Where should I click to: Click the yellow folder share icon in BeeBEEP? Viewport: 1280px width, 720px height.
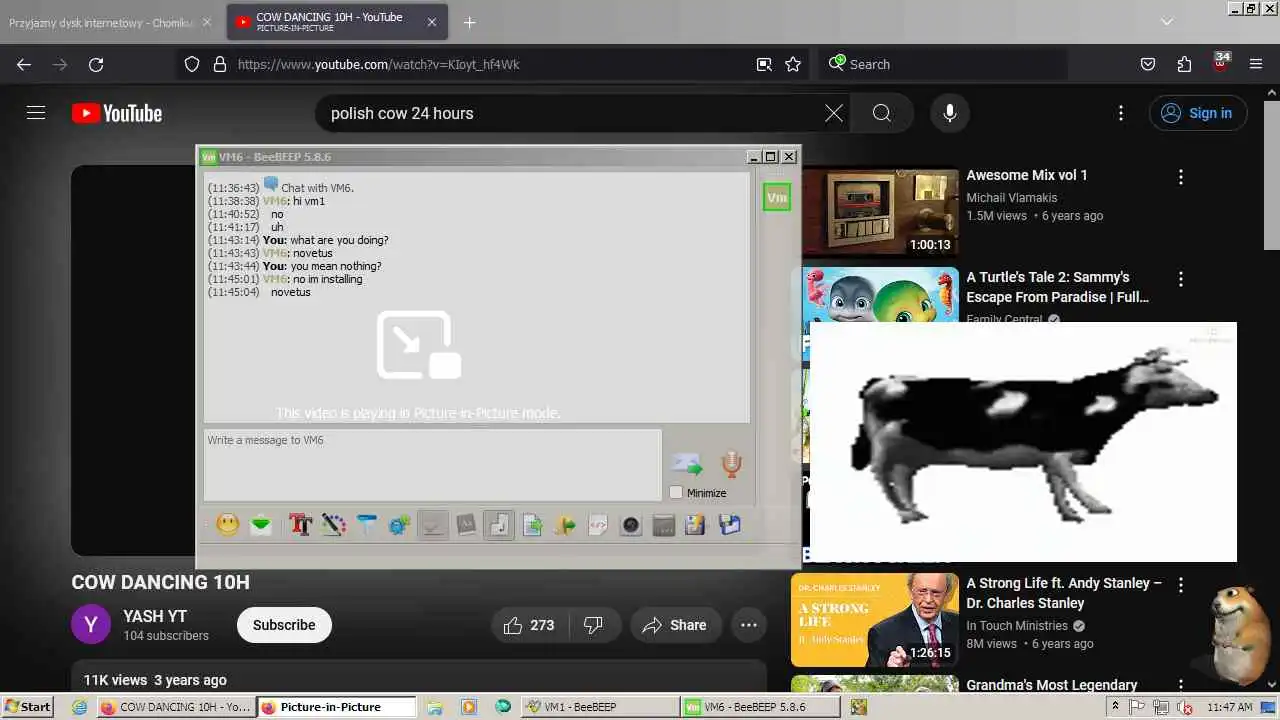click(x=565, y=524)
